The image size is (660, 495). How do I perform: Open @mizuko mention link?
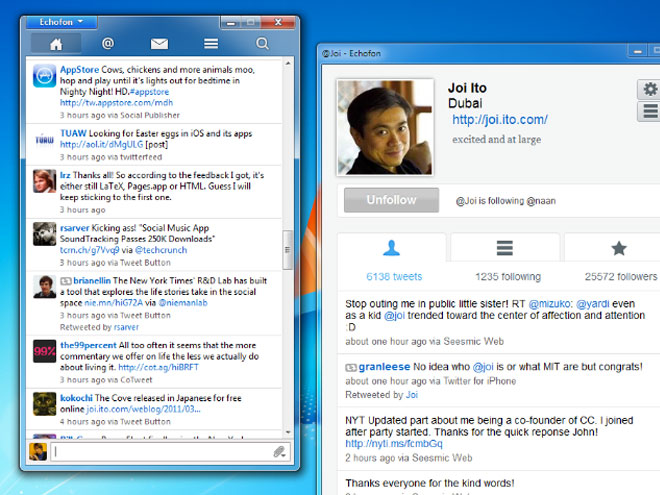click(550, 304)
